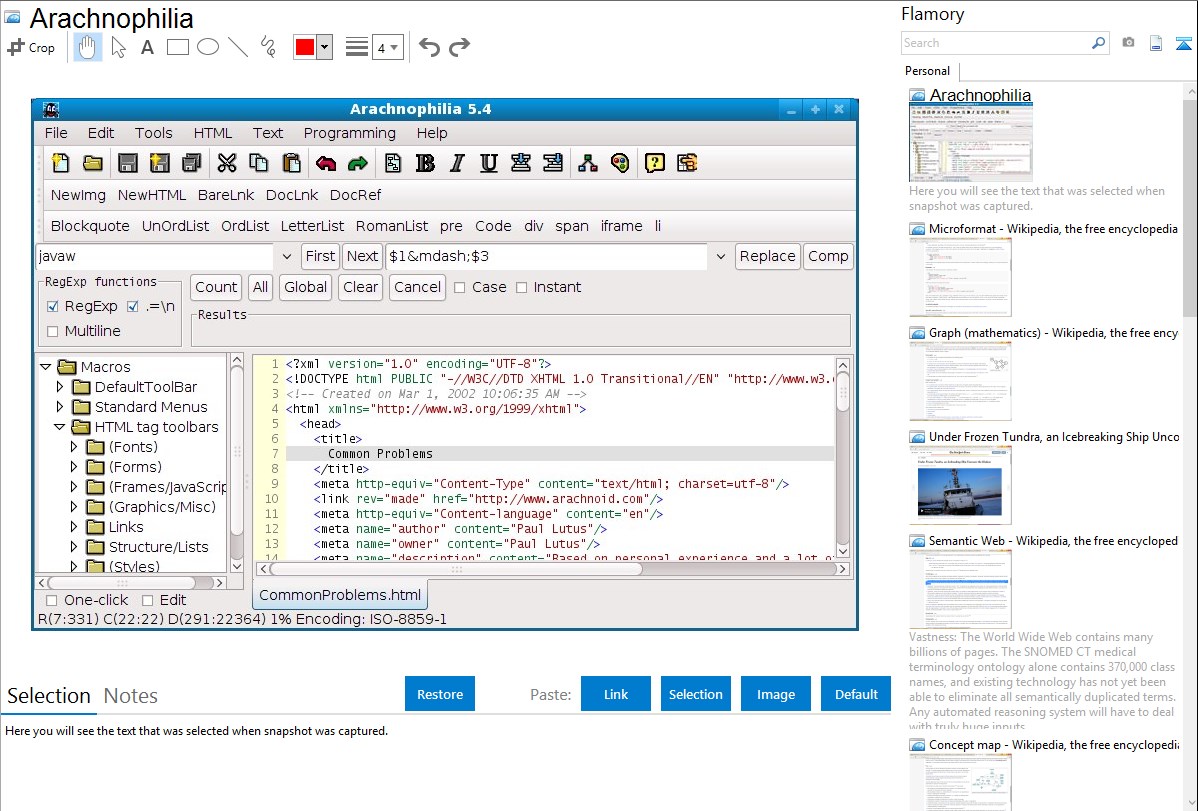Expand the Standard Menus folder
Screen dimensions: 1198x811
[60, 407]
